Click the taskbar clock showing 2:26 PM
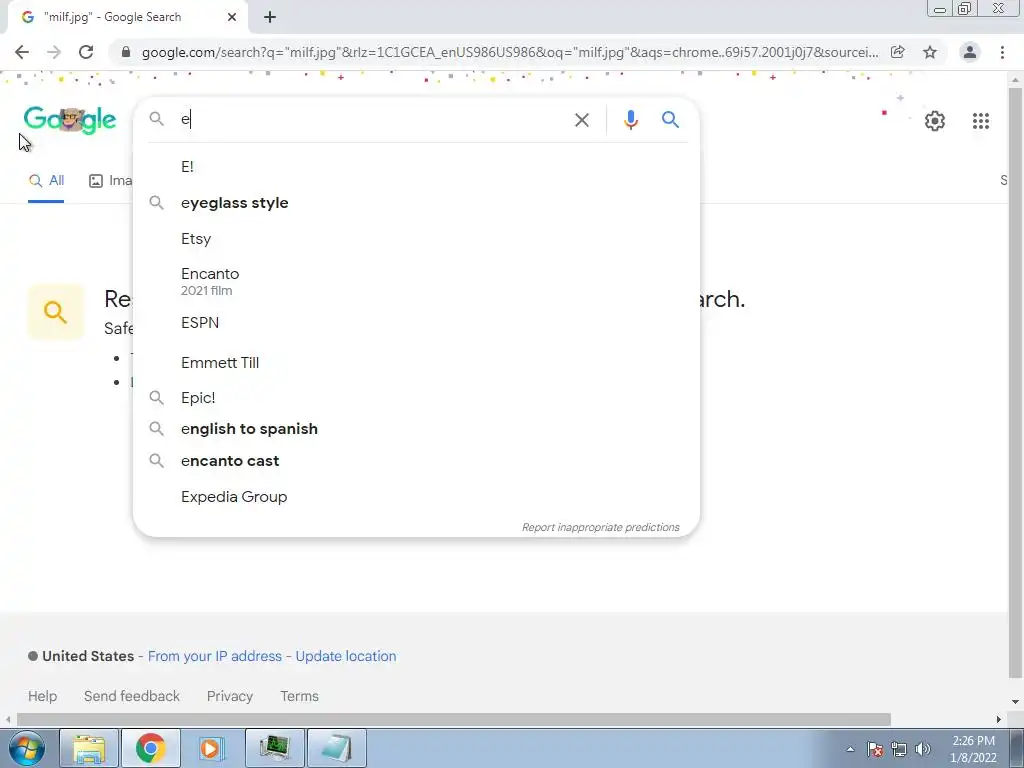Viewport: 1024px width, 768px height. (x=973, y=749)
